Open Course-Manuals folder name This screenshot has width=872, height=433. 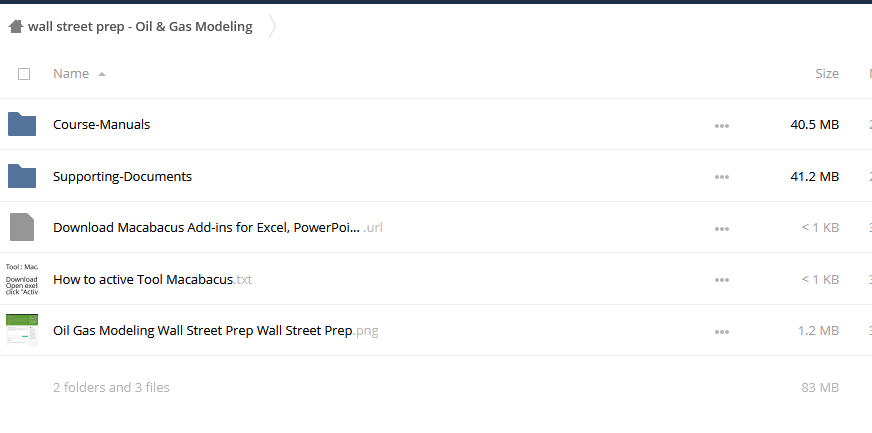[x=101, y=125]
